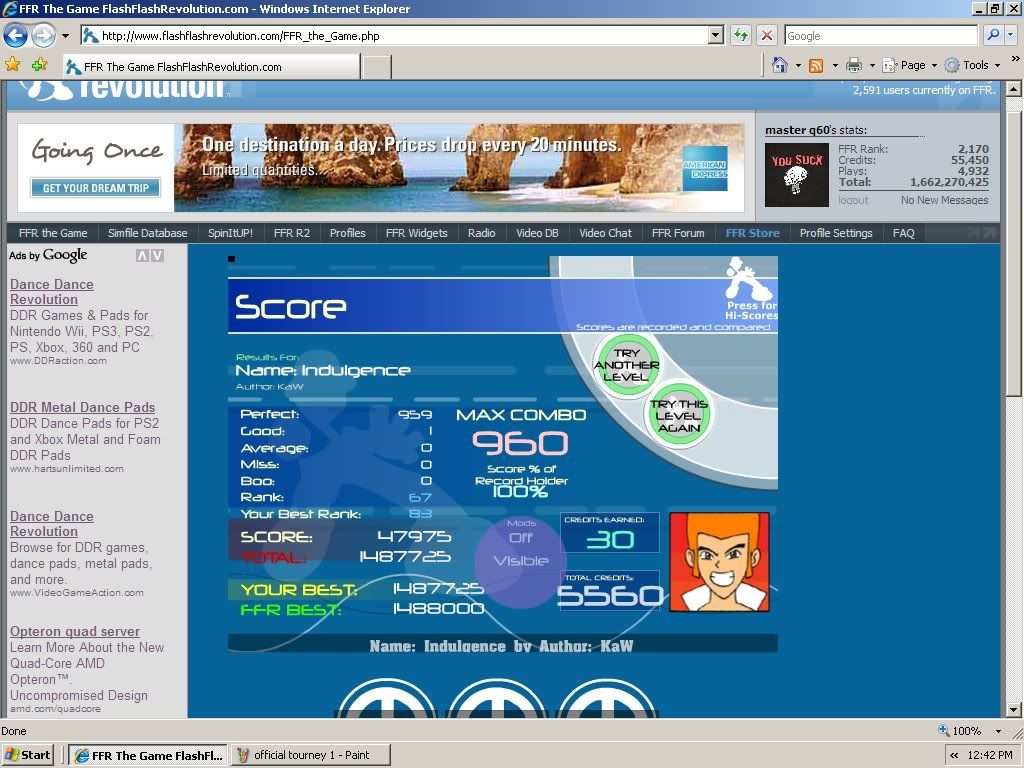Click the browser Back arrow button
Screen dimensions: 1024x768
[x=15, y=36]
